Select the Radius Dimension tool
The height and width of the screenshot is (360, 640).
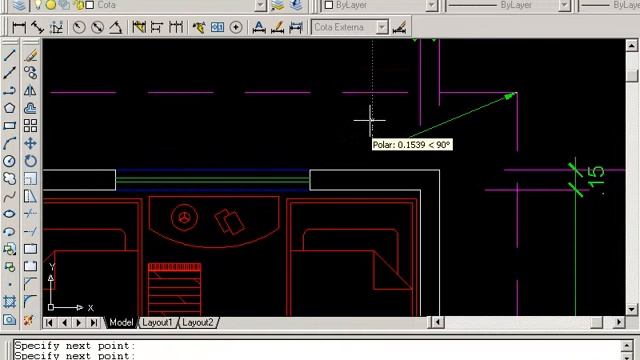point(79,27)
